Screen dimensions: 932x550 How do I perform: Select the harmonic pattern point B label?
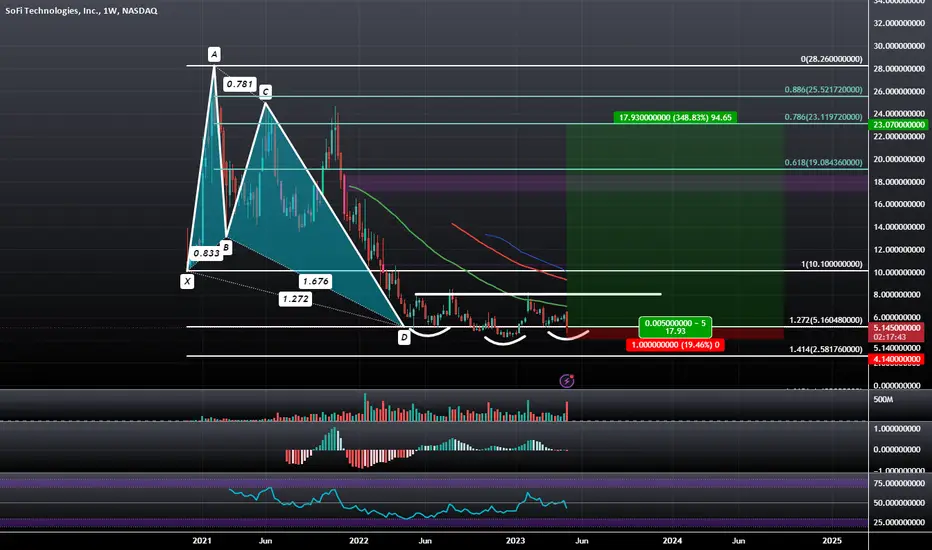tap(226, 247)
